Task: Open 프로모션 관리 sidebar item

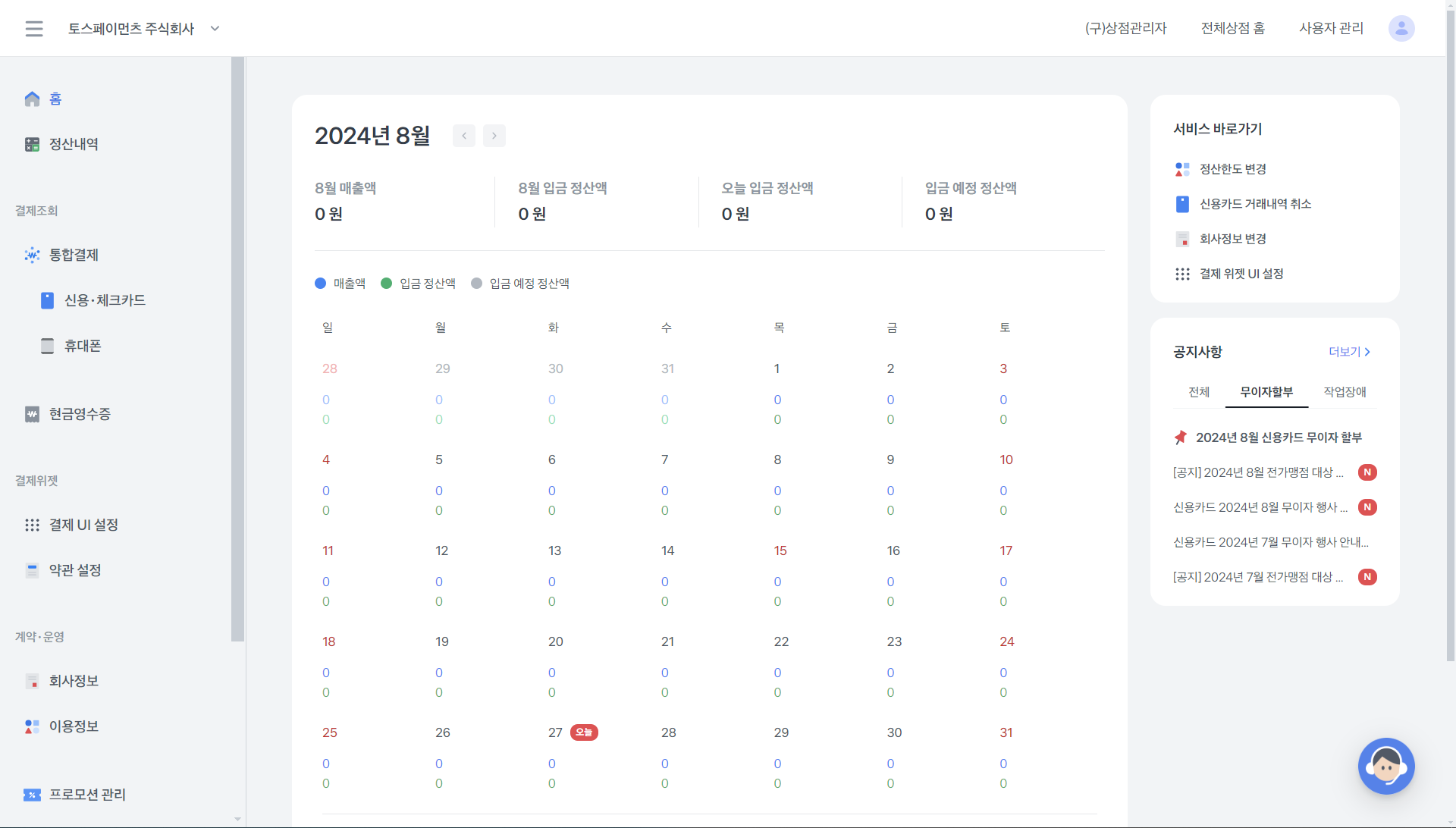Action: click(87, 795)
